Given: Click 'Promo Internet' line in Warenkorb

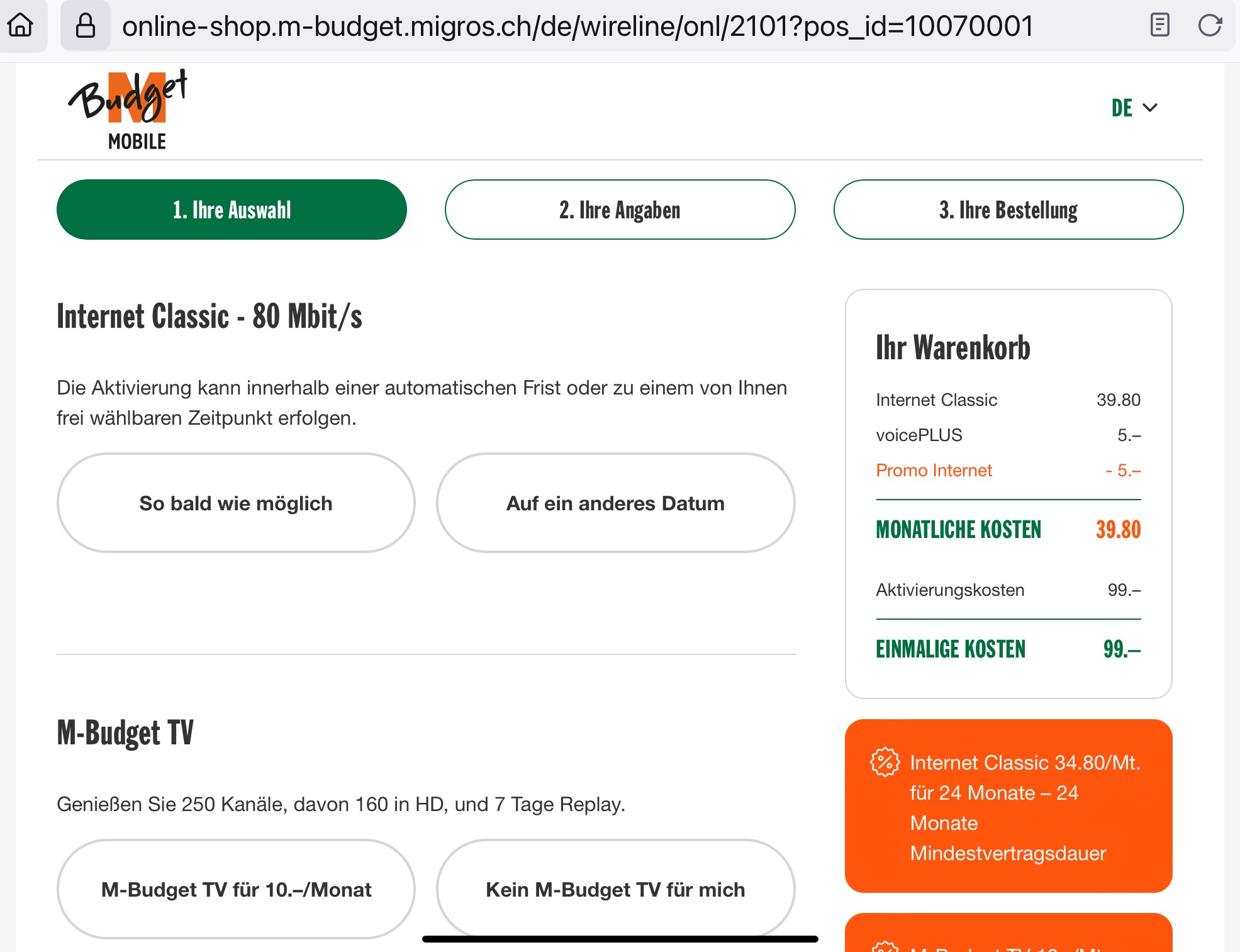Looking at the screenshot, I should tap(934, 470).
